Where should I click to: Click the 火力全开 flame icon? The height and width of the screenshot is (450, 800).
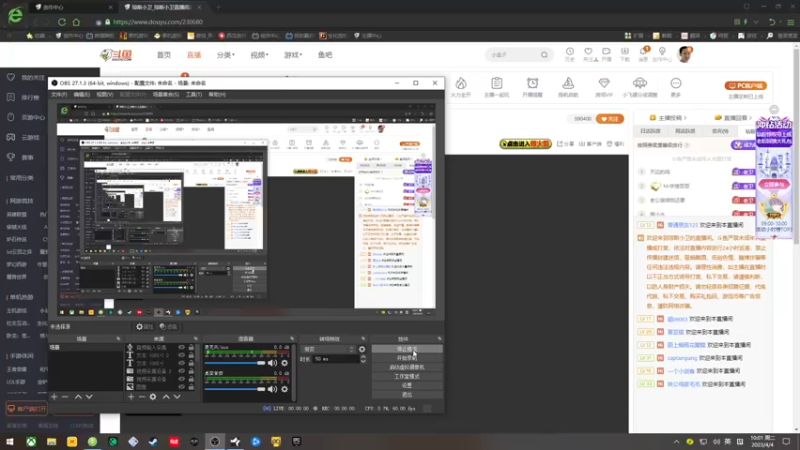click(461, 87)
